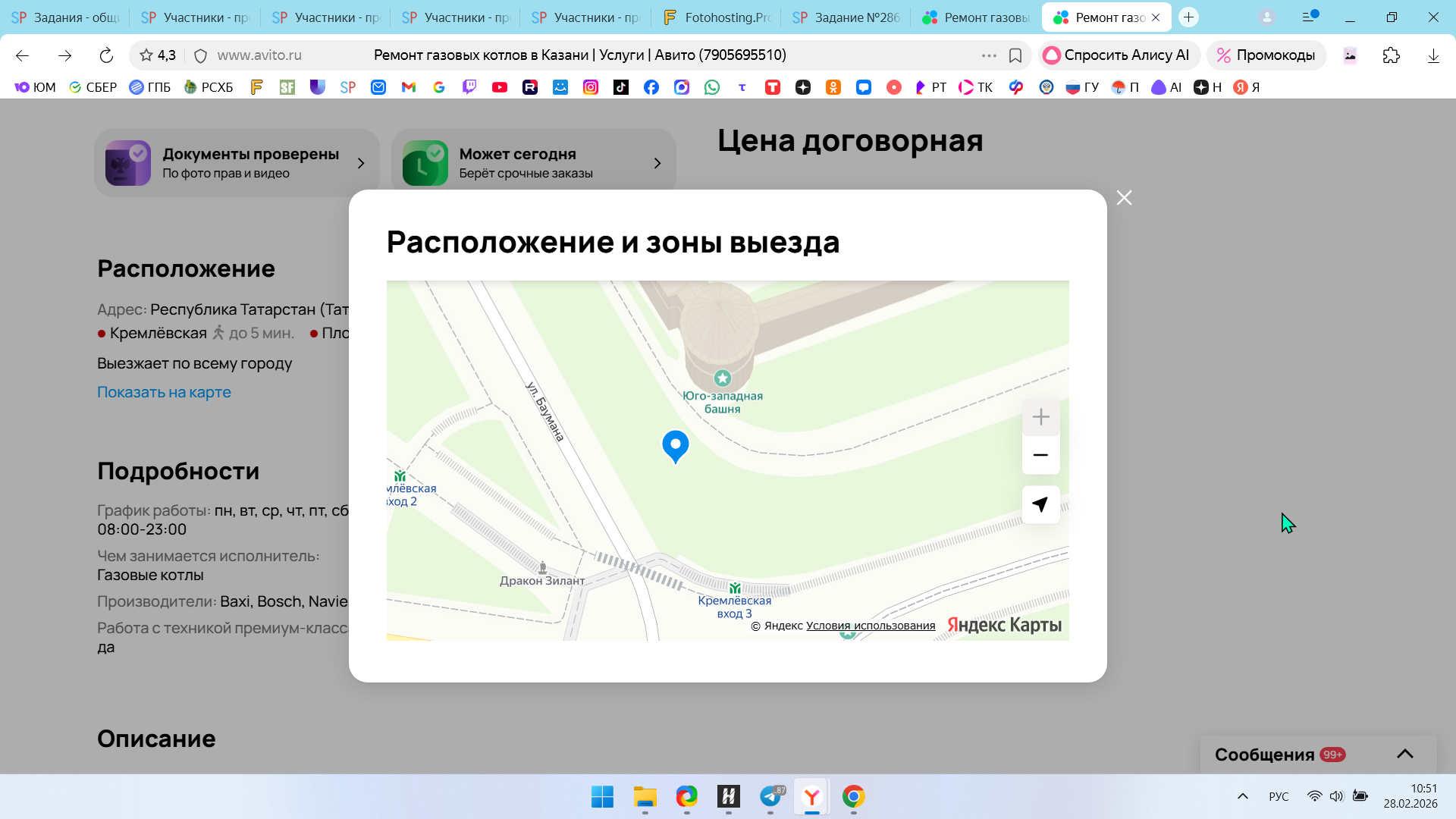The width and height of the screenshot is (1456, 819).
Task: Show hidden system tray icons
Action: 1242,796
